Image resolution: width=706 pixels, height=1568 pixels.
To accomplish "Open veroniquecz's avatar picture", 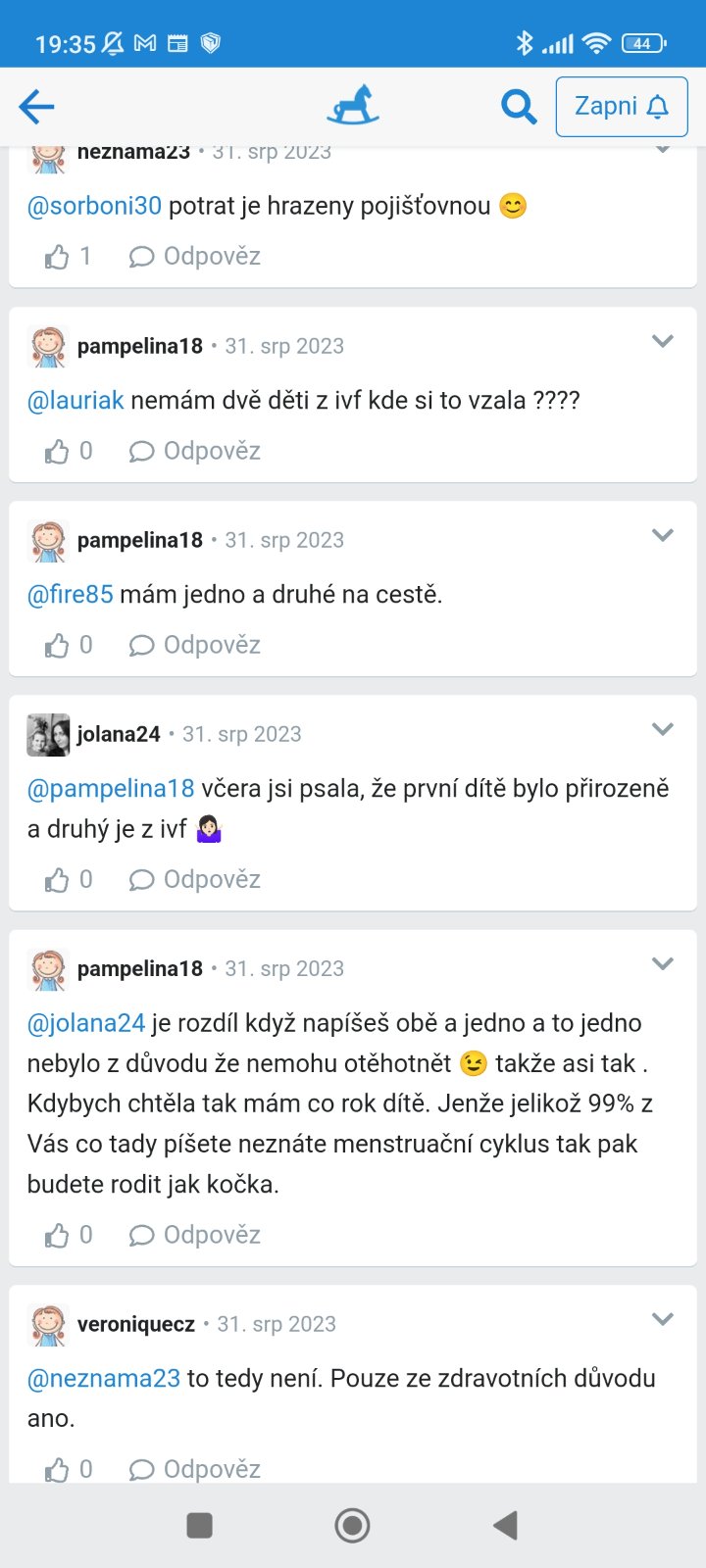I will (48, 1325).
